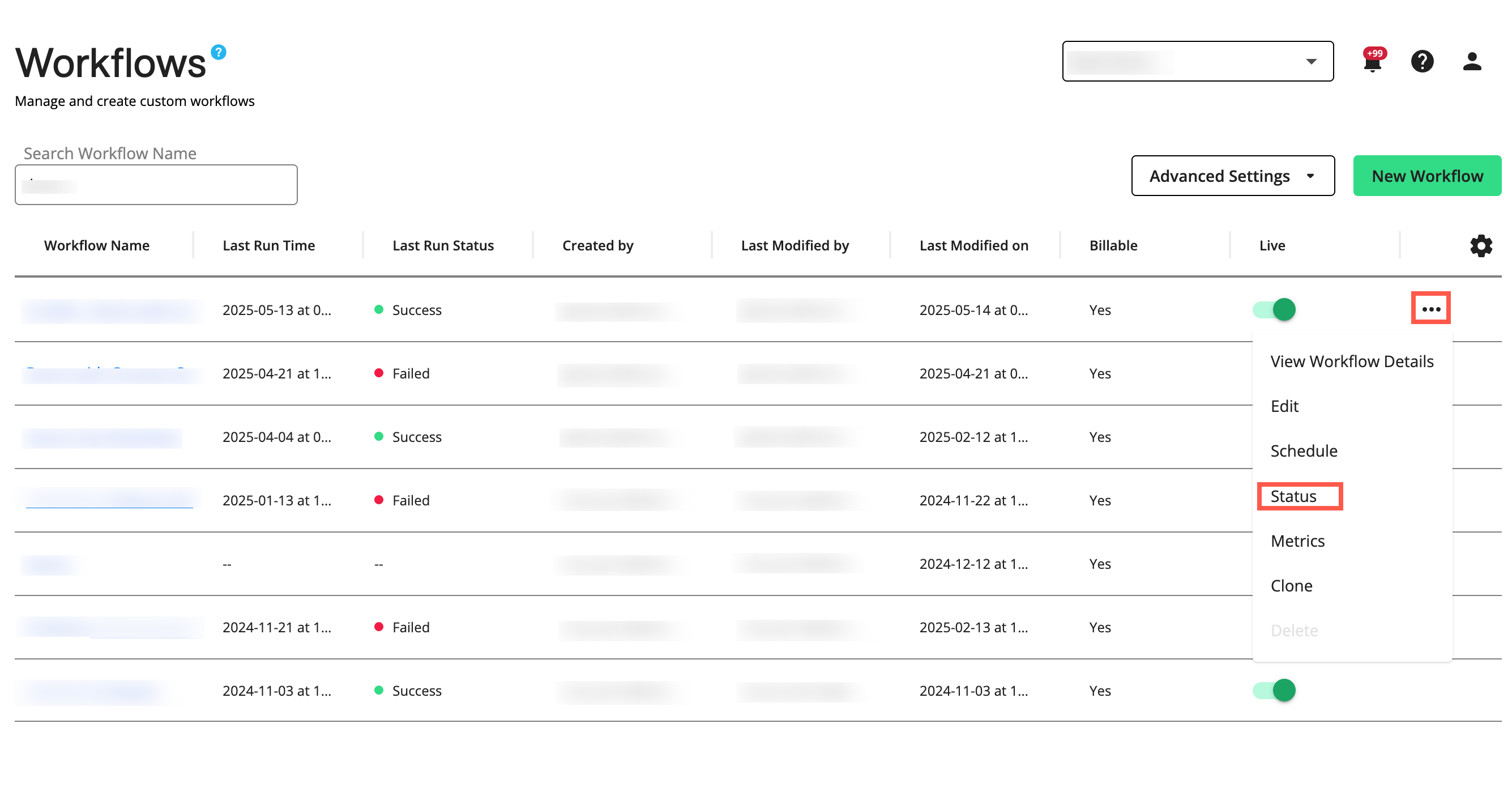This screenshot has height=800, width=1512.
Task: Open the notification bell with +99 badge
Action: tap(1373, 62)
